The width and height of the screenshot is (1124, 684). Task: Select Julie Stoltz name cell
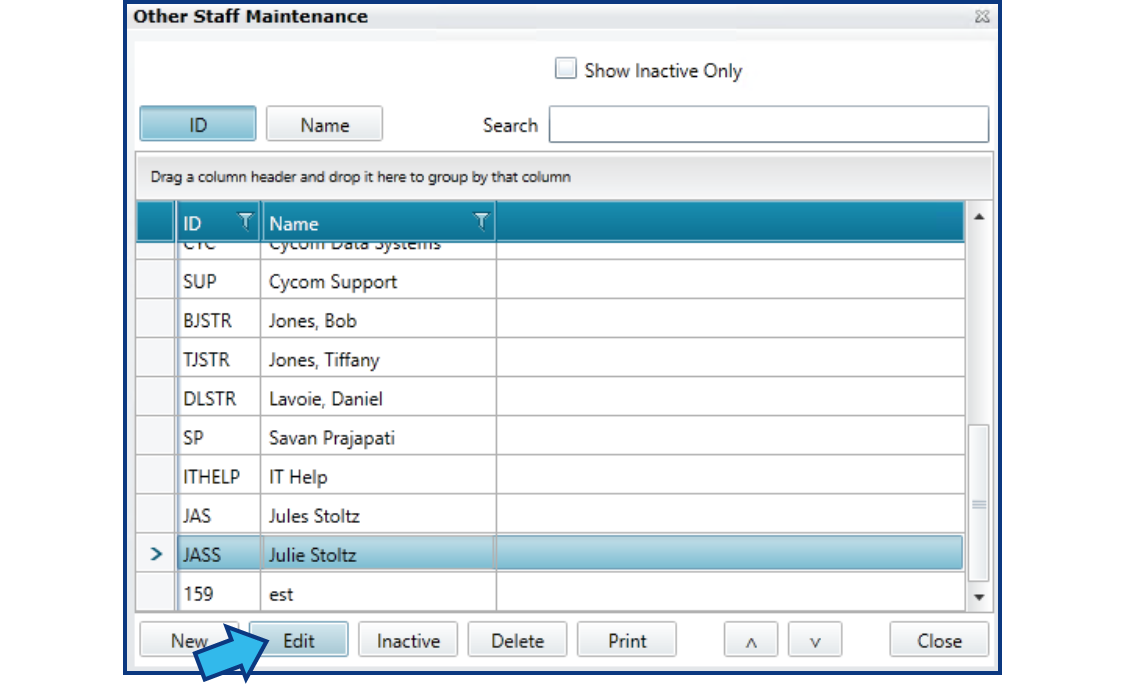(x=378, y=554)
